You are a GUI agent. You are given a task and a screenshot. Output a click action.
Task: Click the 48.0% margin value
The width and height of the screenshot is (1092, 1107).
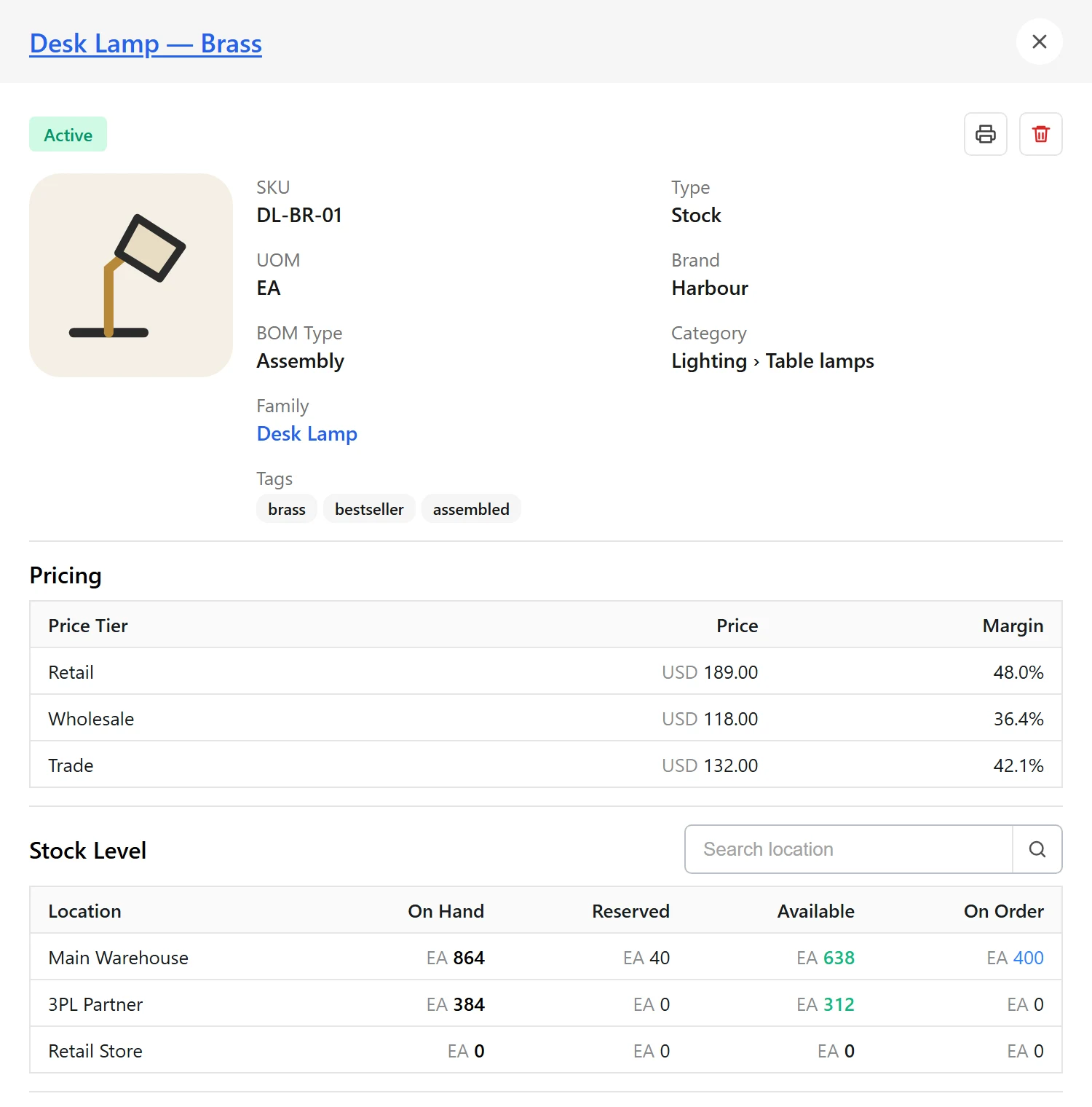[x=1018, y=672]
